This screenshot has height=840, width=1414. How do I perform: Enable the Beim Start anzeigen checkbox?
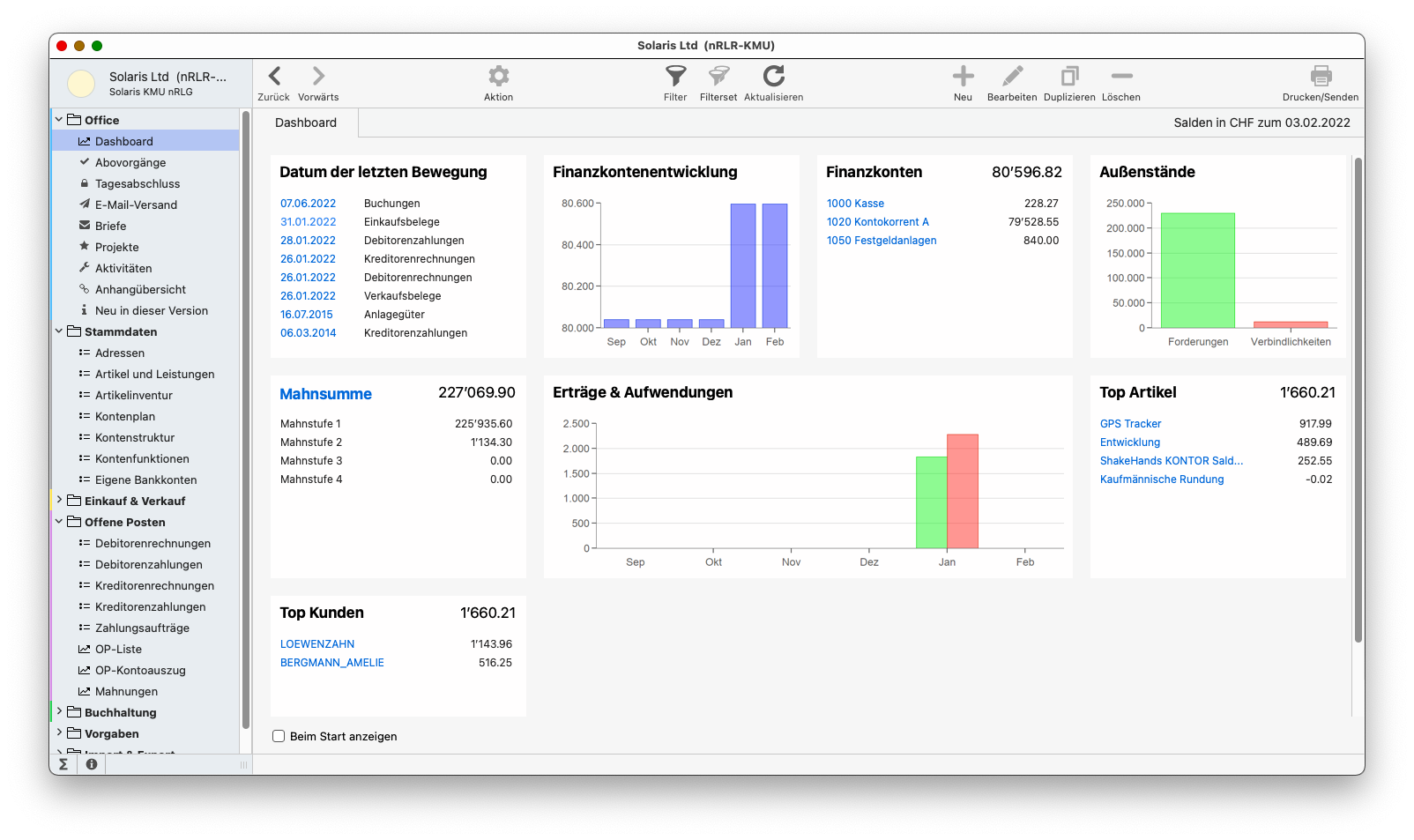[279, 736]
